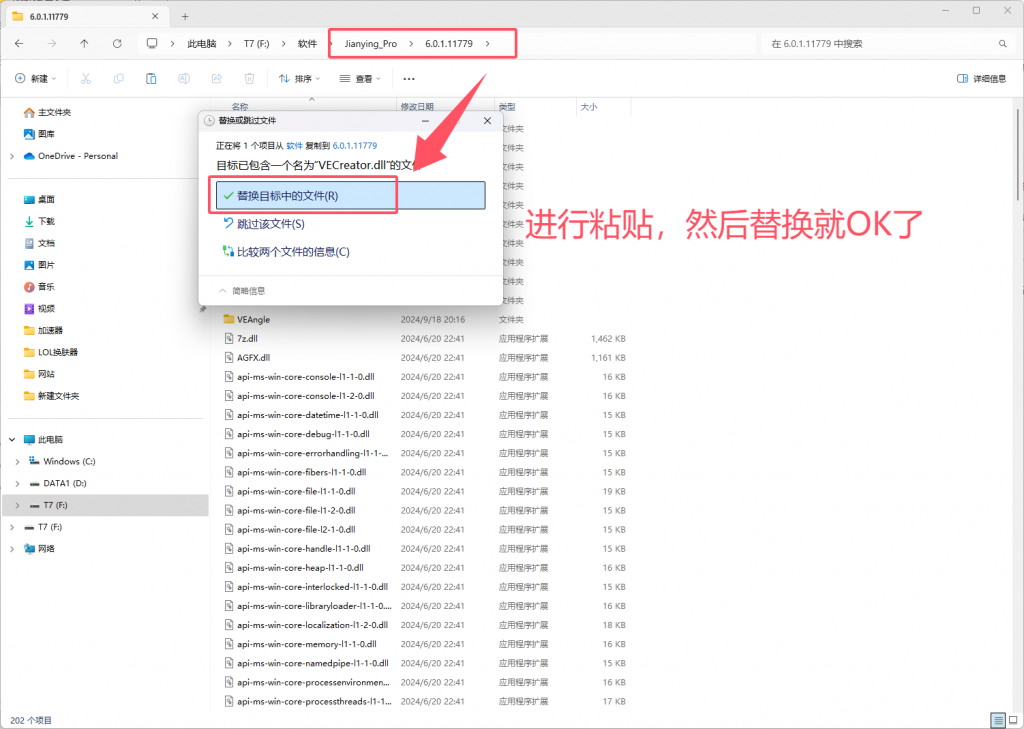Open the 图片 quick access folder
This screenshot has height=729, width=1024.
point(39,265)
